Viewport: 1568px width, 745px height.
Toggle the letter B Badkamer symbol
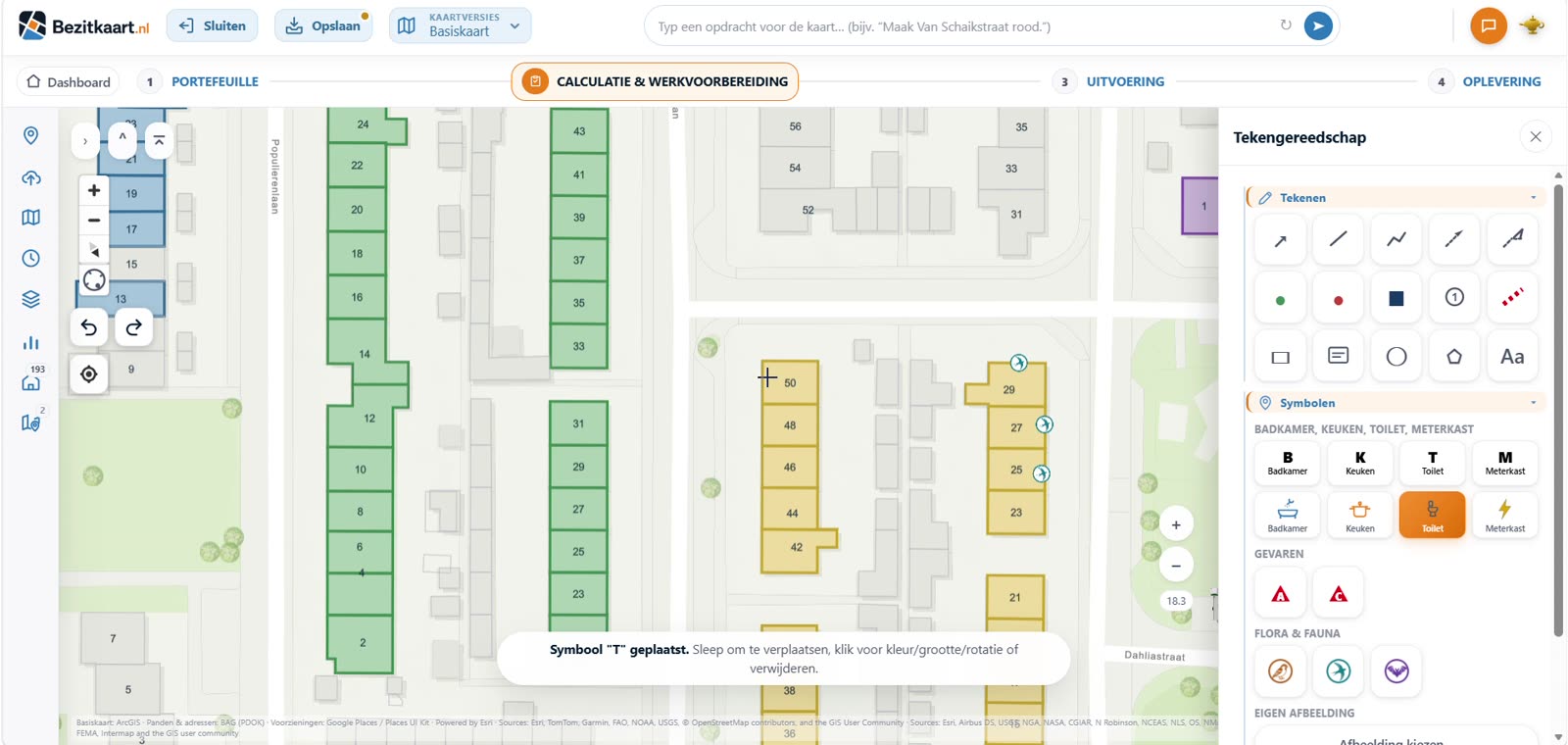point(1288,463)
